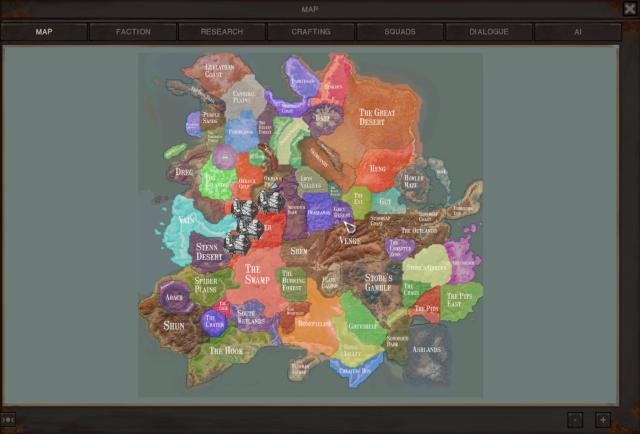640x434 pixels.
Task: Click the player position arrow near Venge
Action: [349, 227]
